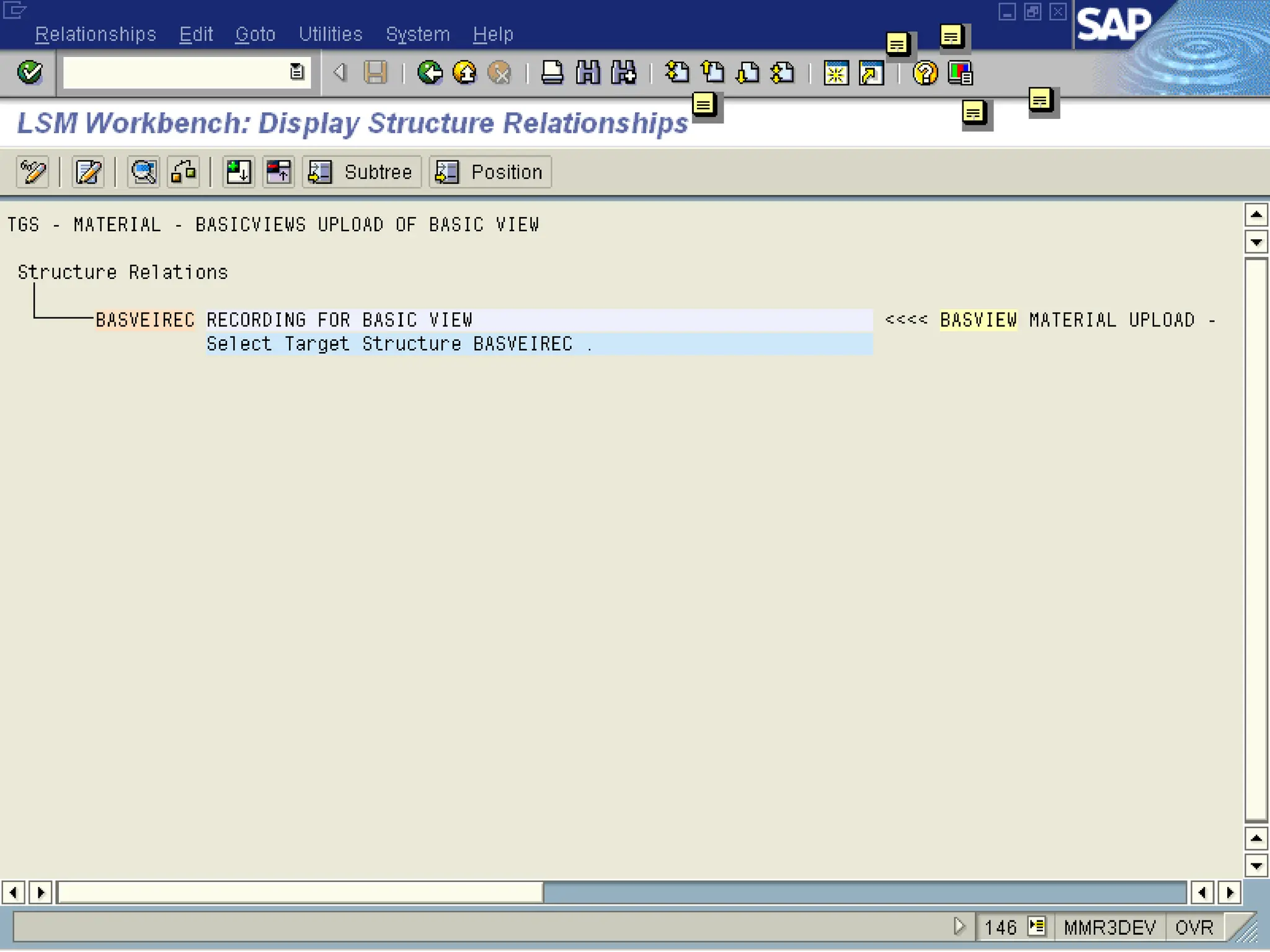Viewport: 1270px width, 952px height.
Task: Click the Create Session icon
Action: point(835,73)
